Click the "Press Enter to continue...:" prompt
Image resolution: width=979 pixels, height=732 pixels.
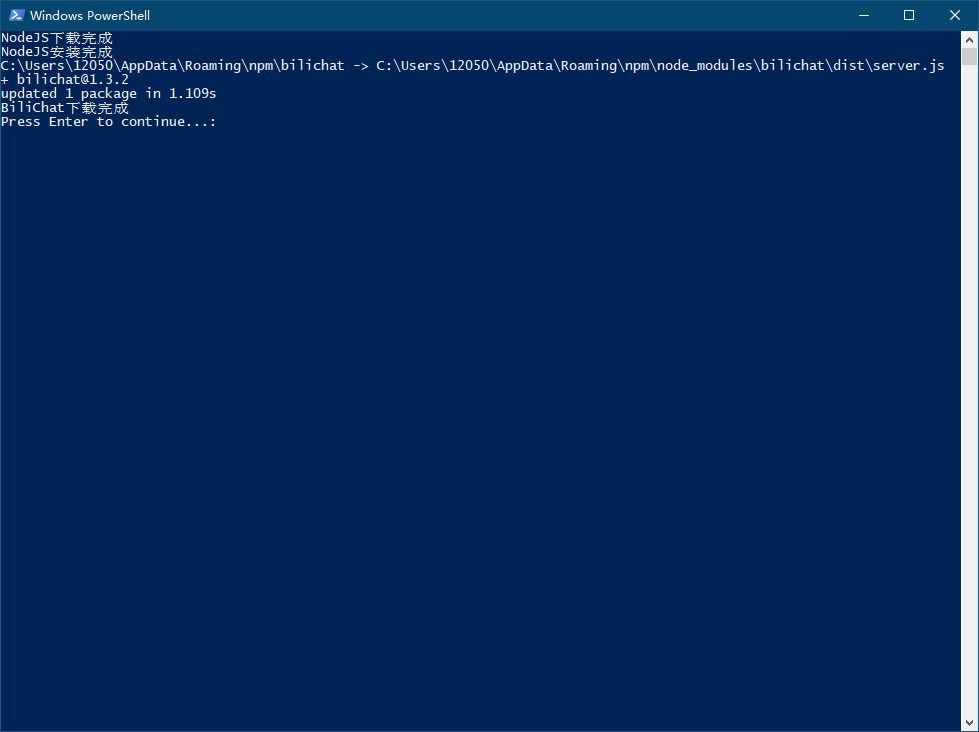tap(108, 122)
